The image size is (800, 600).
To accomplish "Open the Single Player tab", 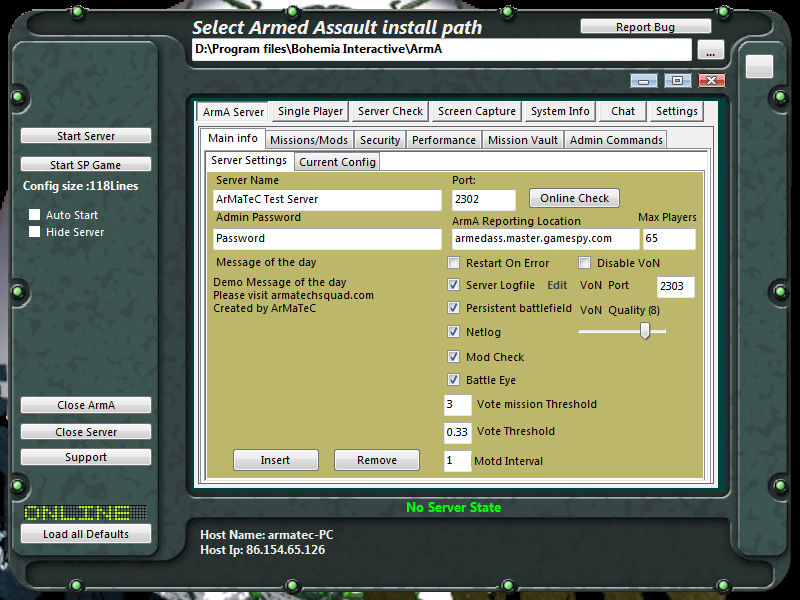I will 310,111.
